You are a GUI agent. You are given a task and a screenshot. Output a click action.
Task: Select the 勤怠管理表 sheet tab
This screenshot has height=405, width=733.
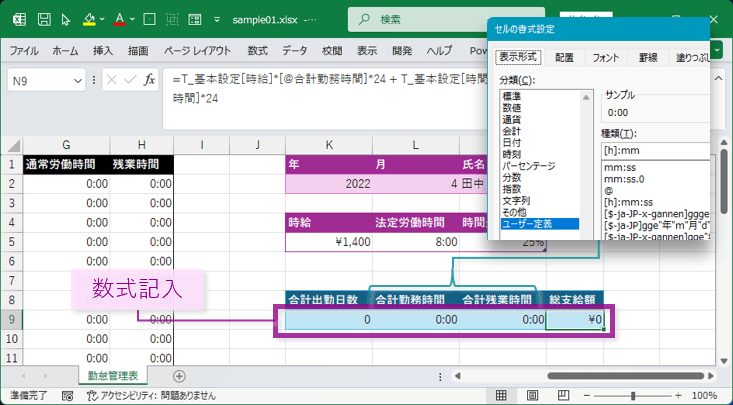click(x=113, y=376)
